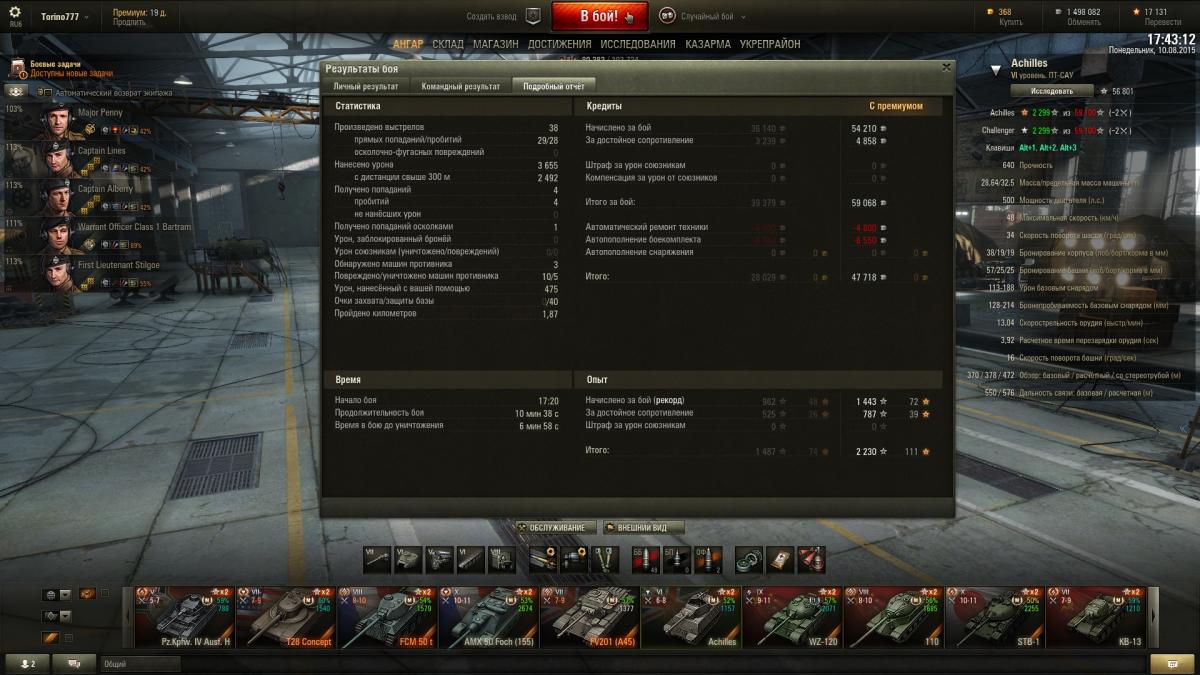Tick the checkbox beside the pencil carousel filter

point(69,638)
